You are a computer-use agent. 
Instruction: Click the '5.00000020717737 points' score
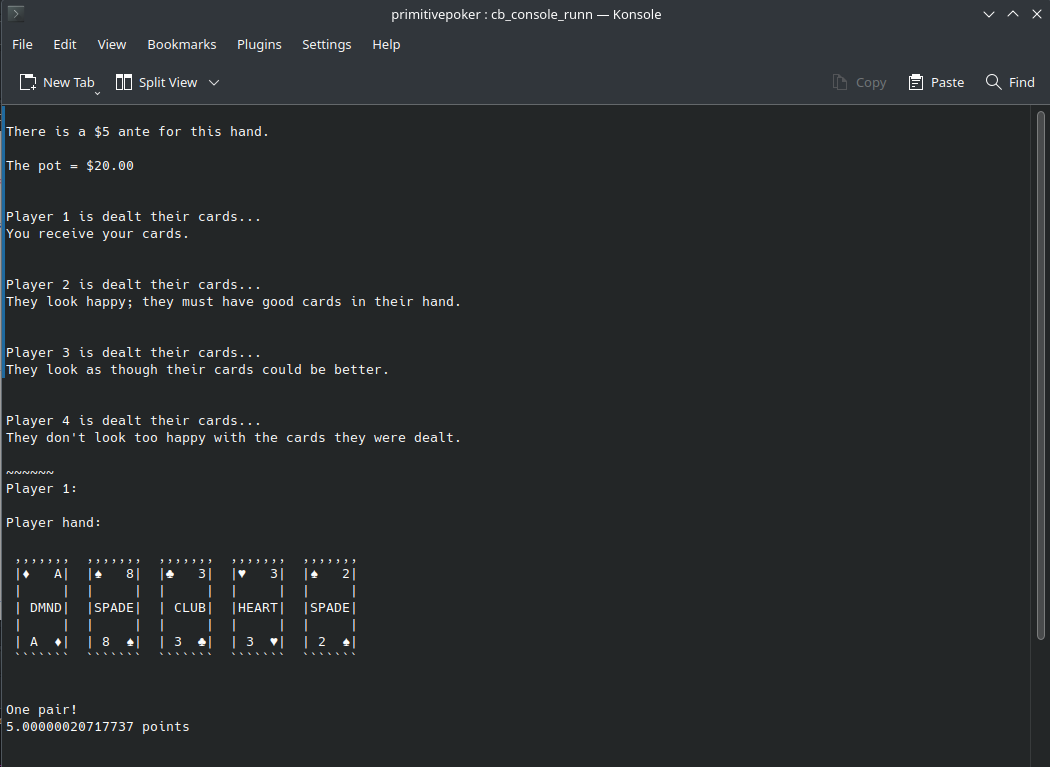click(98, 726)
